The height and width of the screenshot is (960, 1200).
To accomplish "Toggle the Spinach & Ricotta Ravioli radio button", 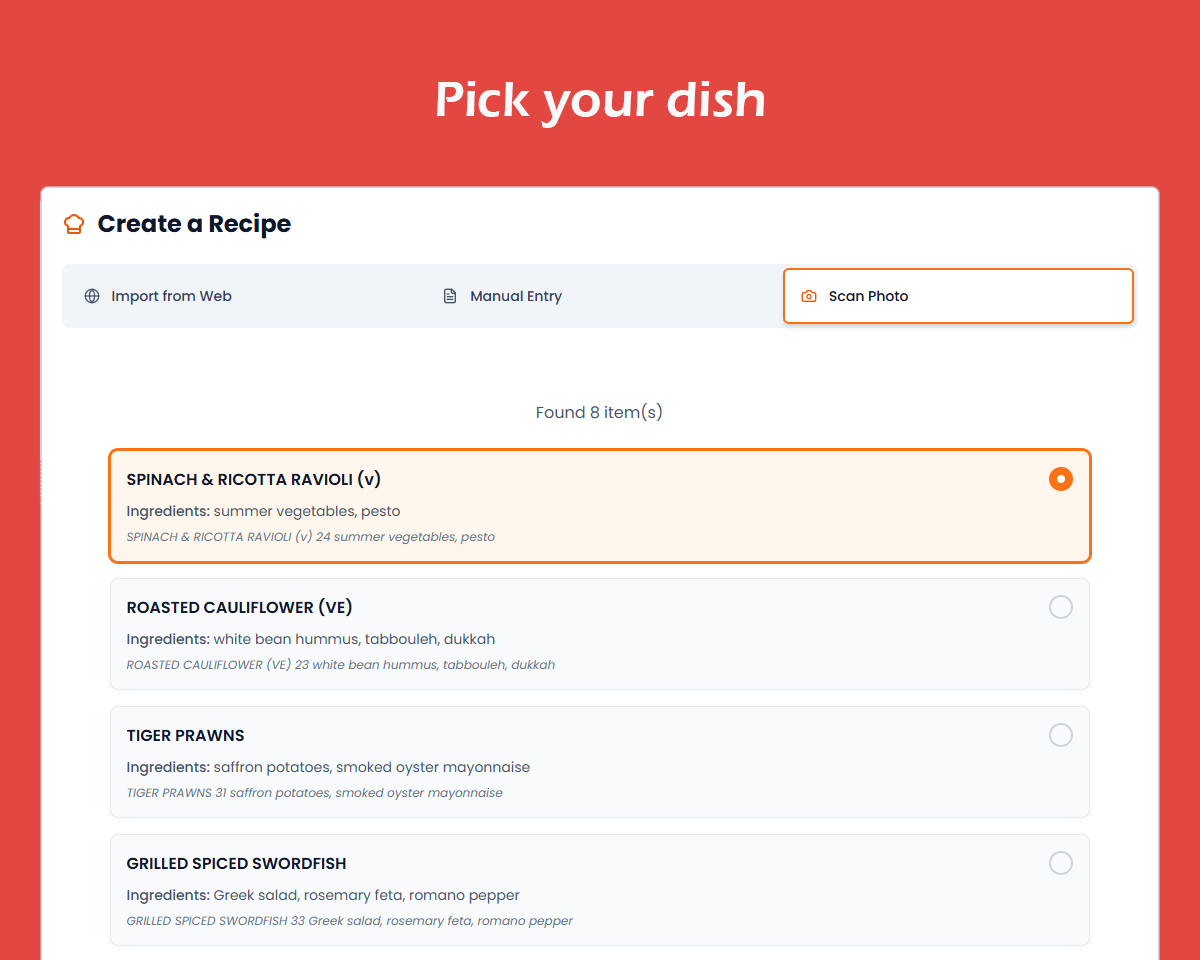I will click(x=1060, y=479).
